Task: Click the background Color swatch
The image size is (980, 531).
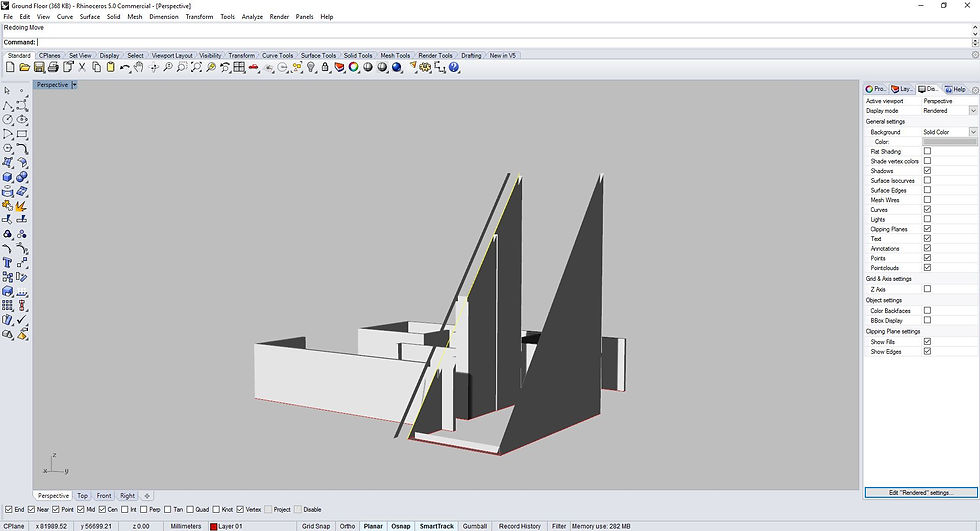Action: (x=949, y=142)
